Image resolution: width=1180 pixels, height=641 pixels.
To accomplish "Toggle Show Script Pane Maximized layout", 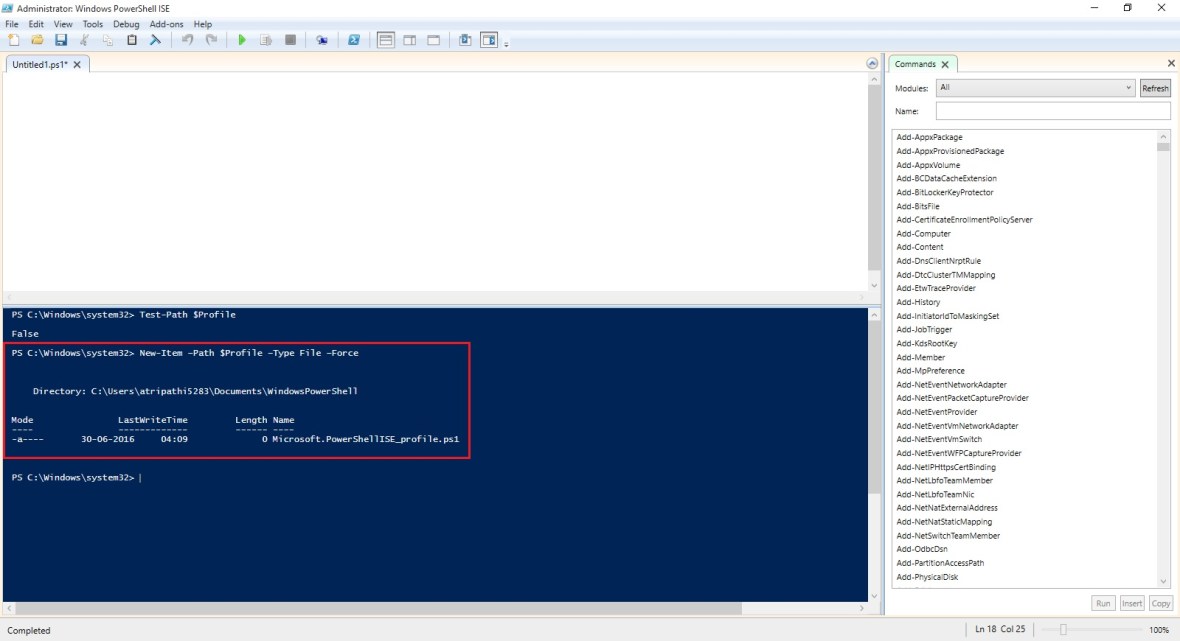I will pyautogui.click(x=434, y=40).
